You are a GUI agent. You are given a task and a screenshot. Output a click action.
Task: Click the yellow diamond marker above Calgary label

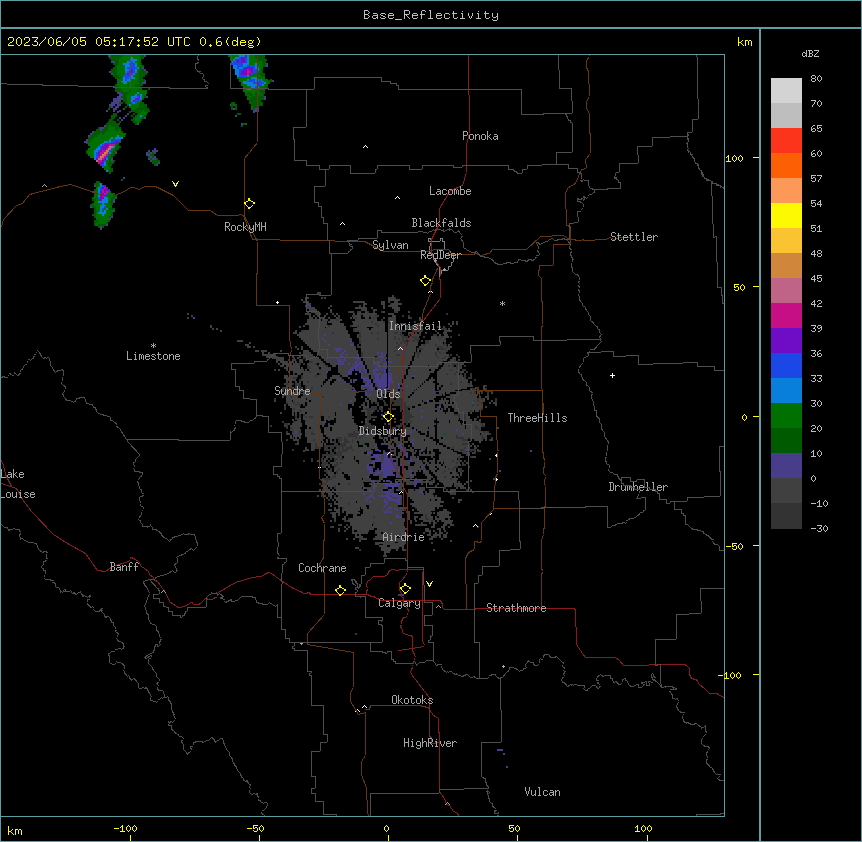point(405,589)
